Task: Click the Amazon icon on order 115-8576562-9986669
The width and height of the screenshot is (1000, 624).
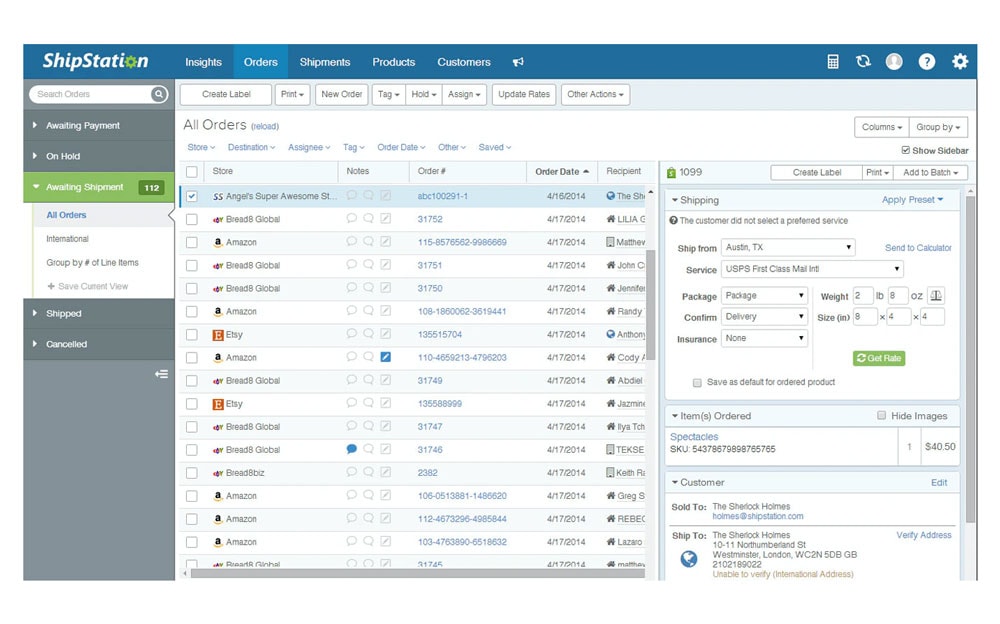Action: pos(218,242)
